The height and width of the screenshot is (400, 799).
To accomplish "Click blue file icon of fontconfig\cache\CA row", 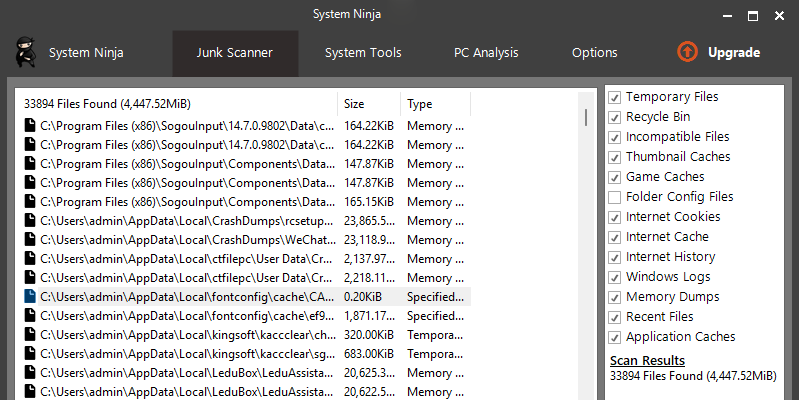I will coord(31,297).
